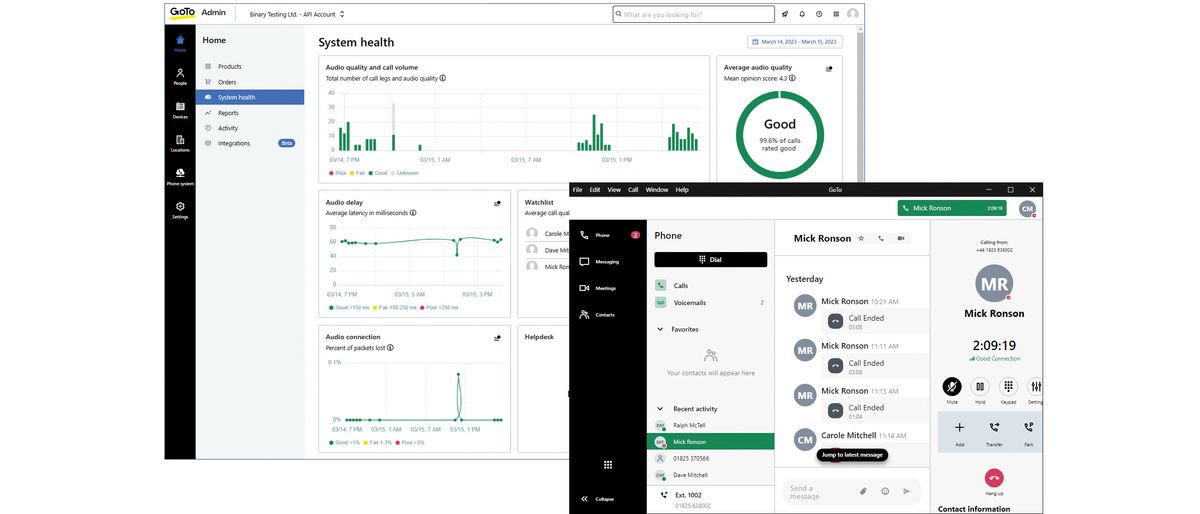Click Jump to latest message

point(852,454)
